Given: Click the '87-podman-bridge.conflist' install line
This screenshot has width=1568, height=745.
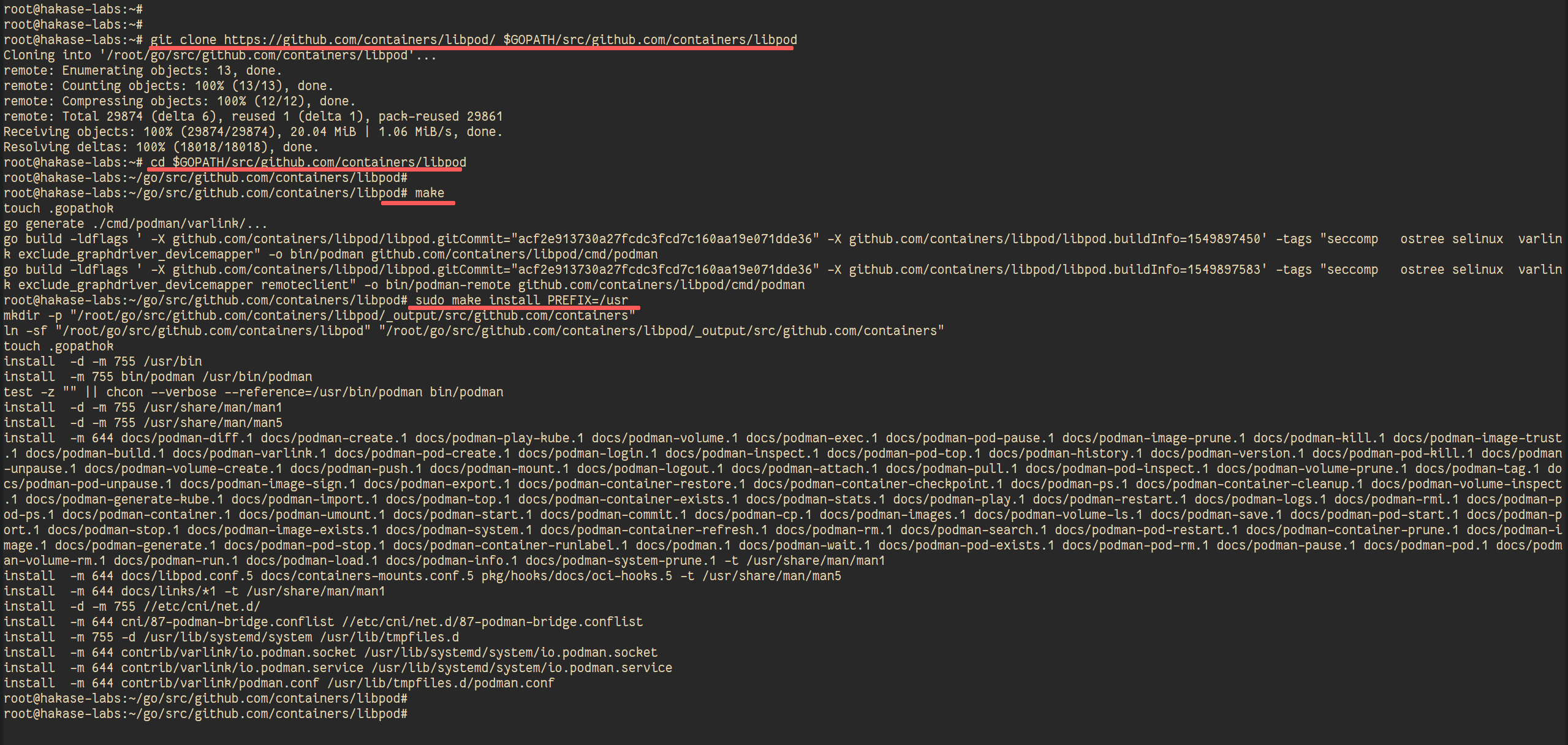Looking at the screenshot, I should 323,622.
